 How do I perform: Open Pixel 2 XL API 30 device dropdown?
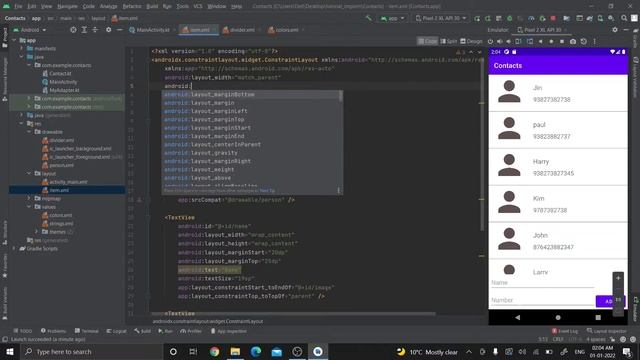click(441, 18)
